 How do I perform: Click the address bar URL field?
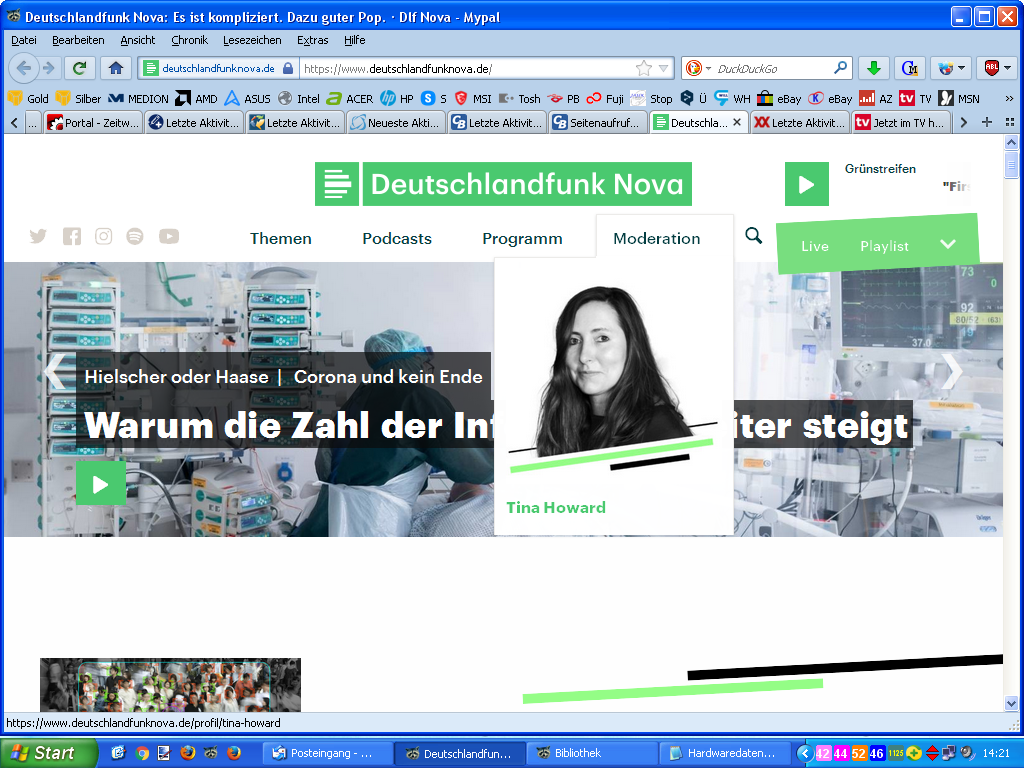click(467, 68)
